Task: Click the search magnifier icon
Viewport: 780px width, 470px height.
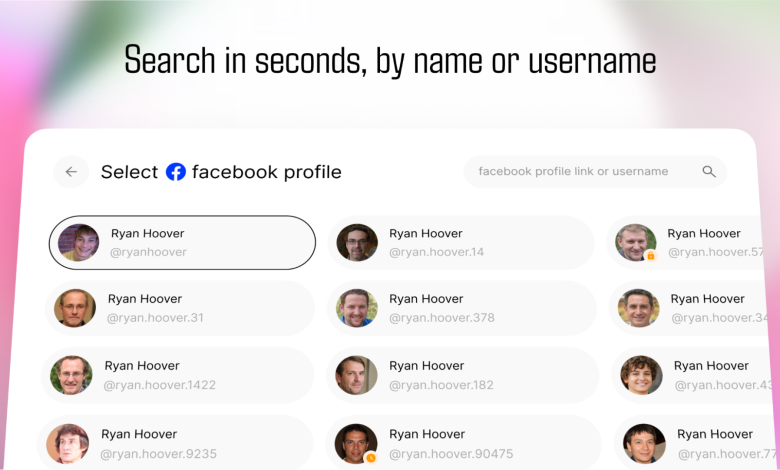Action: 709,172
